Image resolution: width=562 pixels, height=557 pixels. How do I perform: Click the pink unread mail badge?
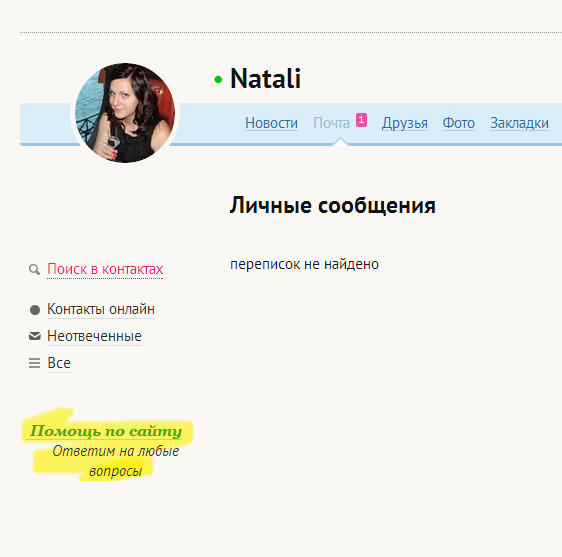click(361, 120)
